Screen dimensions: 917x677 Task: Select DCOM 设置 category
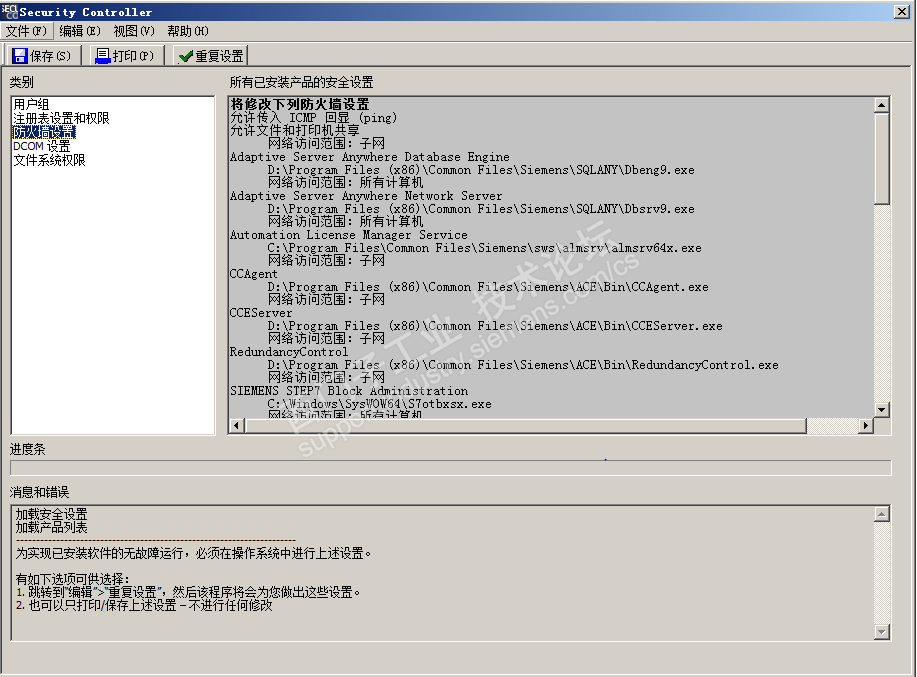pos(42,146)
